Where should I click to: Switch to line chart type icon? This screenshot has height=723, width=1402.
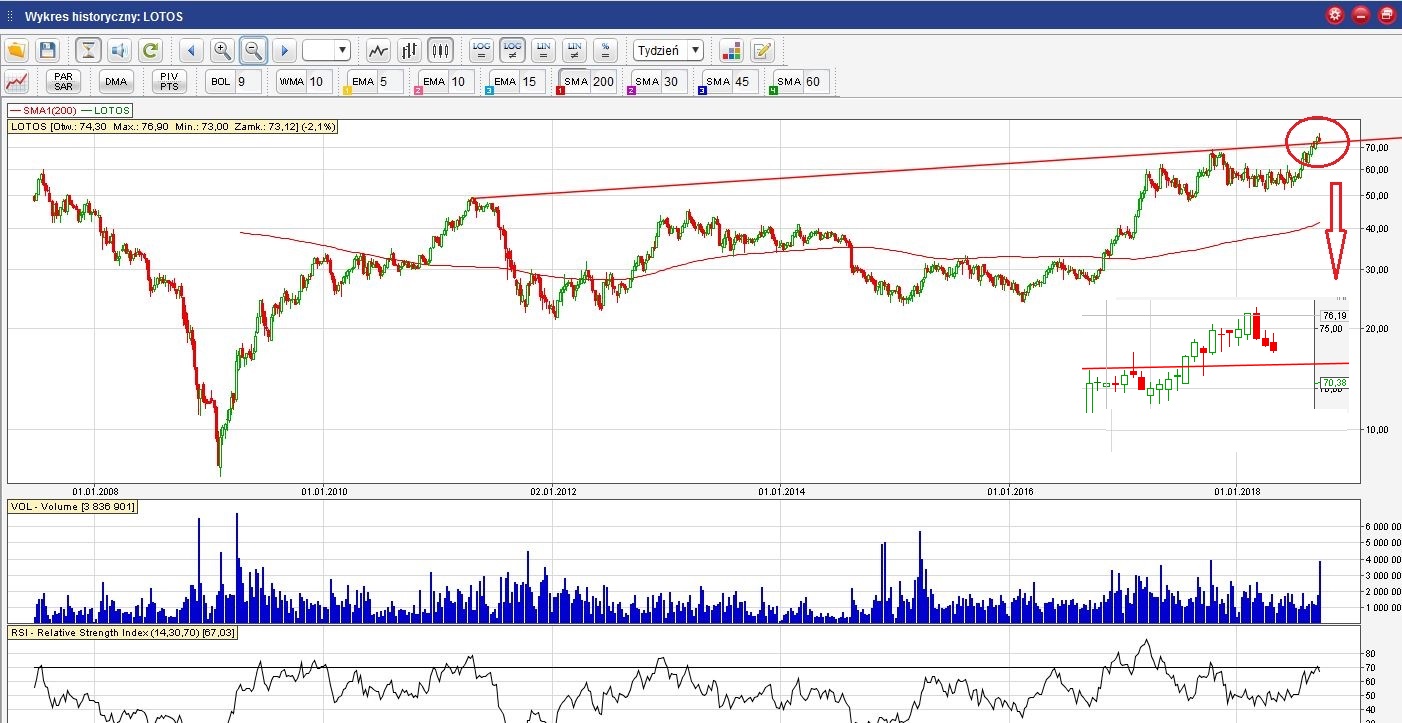pyautogui.click(x=378, y=50)
